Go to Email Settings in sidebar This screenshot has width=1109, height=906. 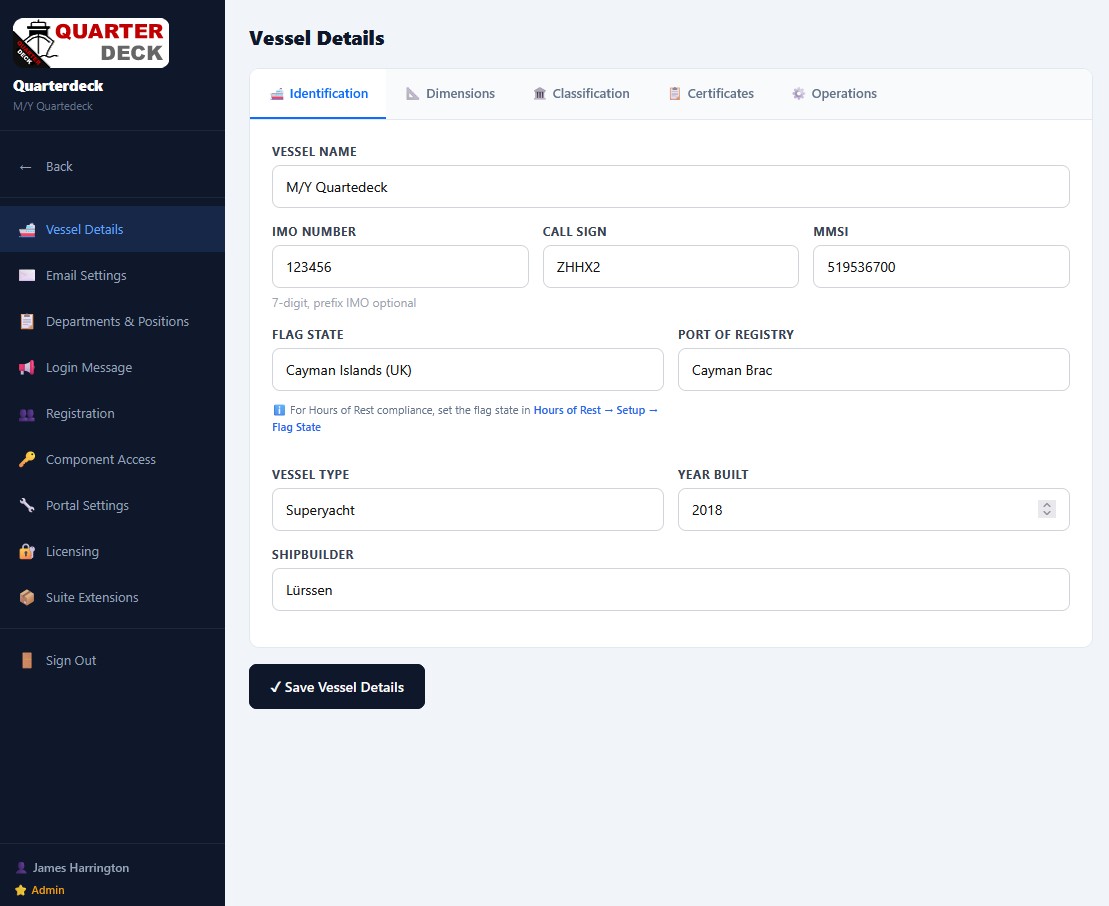click(x=112, y=276)
